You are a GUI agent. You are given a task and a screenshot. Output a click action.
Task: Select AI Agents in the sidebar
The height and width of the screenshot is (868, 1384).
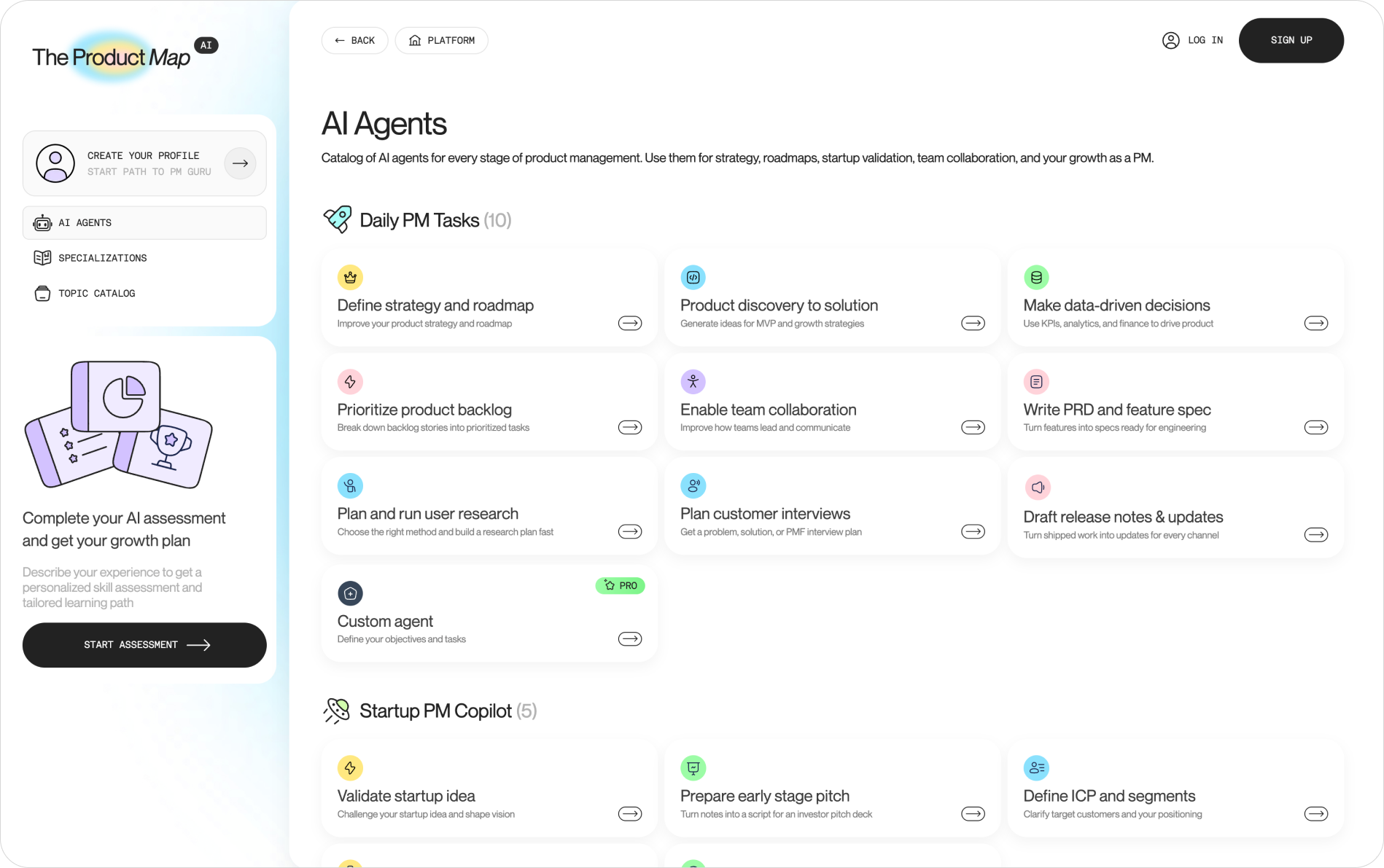(144, 223)
